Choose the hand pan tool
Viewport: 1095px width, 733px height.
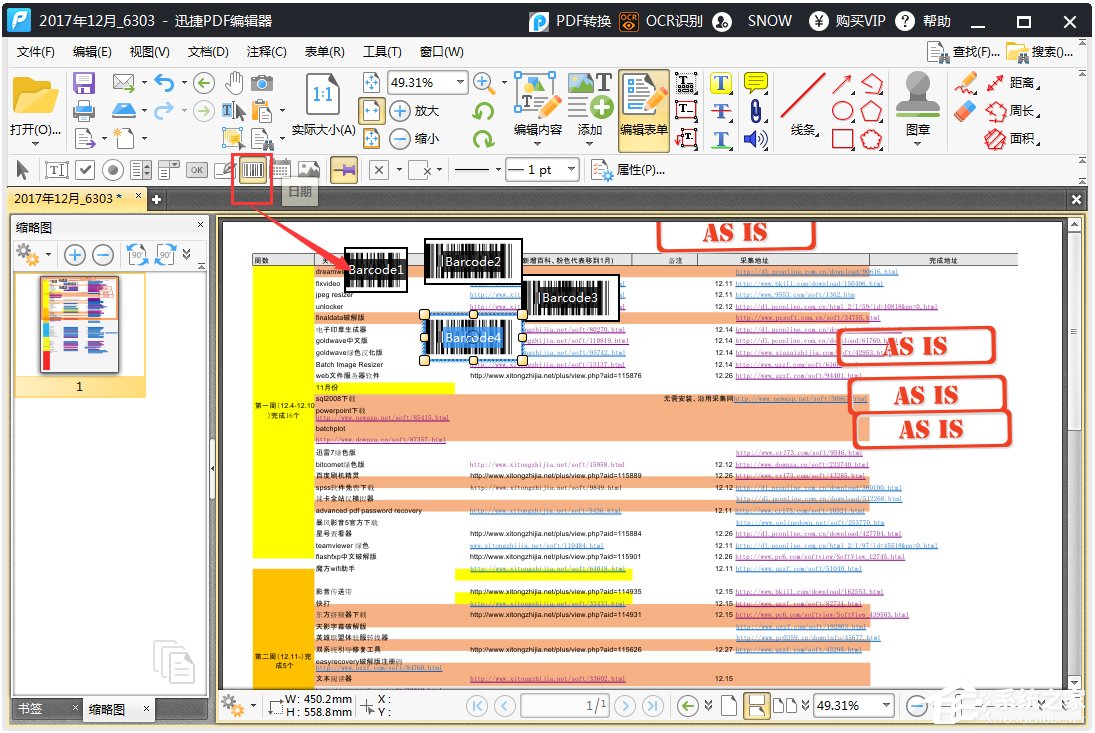pos(233,83)
